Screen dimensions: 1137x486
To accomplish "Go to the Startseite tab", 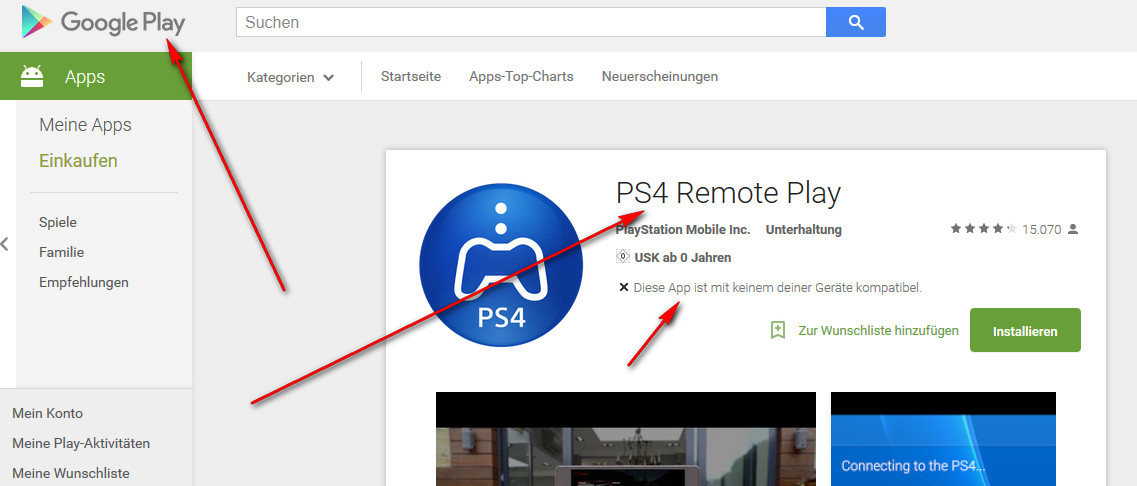I will coord(411,76).
